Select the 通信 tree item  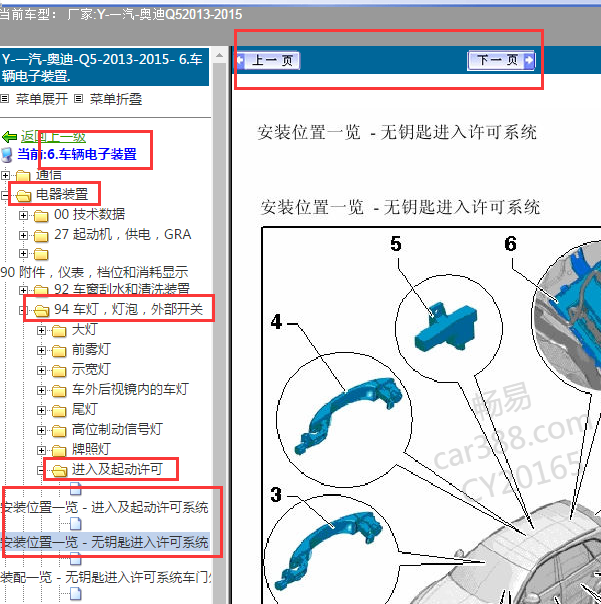(x=49, y=175)
